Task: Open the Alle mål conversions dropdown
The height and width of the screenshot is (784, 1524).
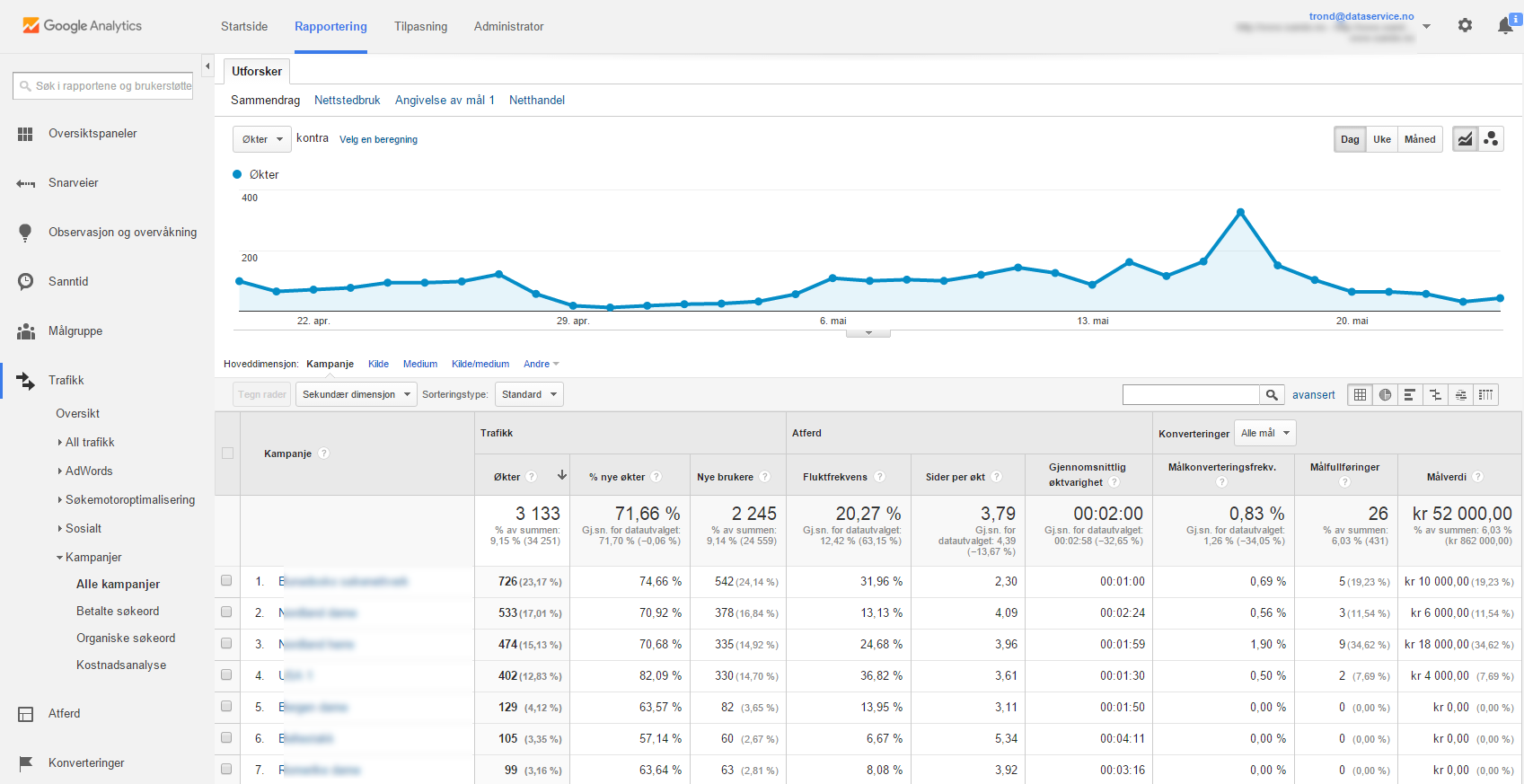Action: coord(1264,433)
